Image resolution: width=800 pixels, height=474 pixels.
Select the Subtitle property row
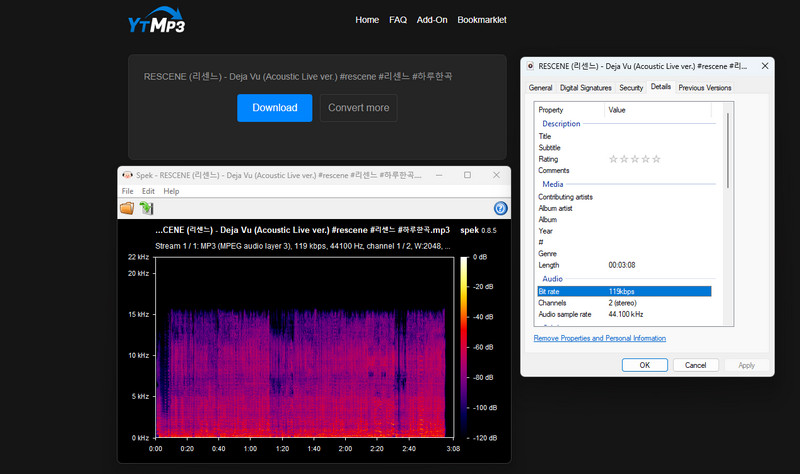(x=624, y=147)
